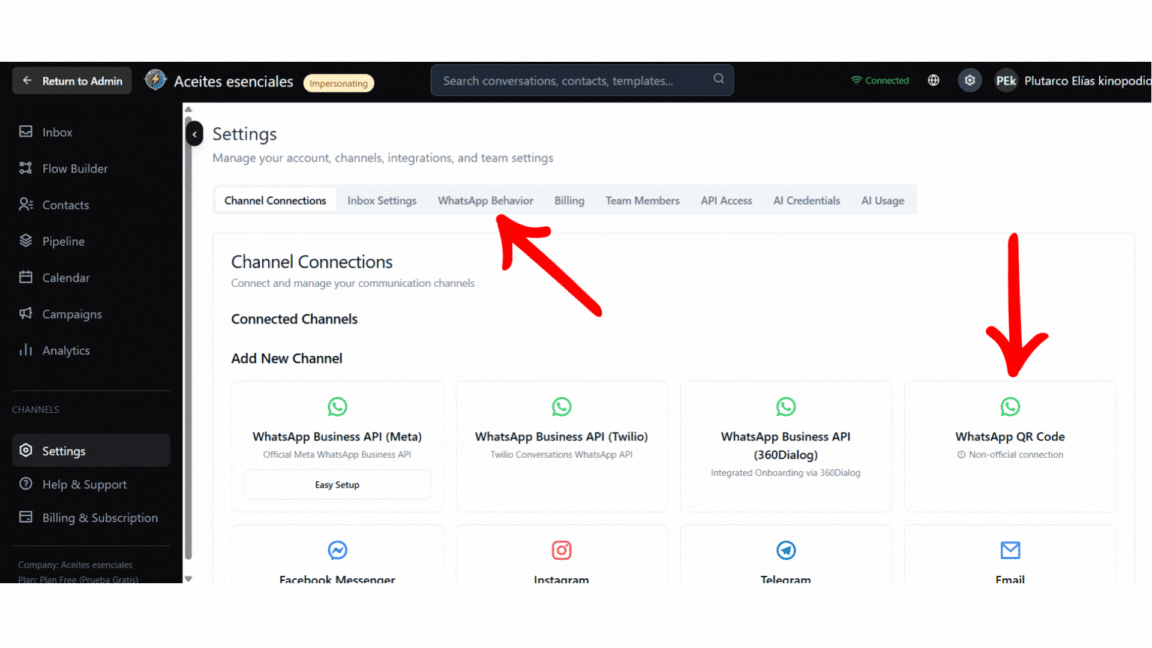Screen dimensions: 1152x648
Task: Click the Return to Admin button
Action: click(71, 80)
